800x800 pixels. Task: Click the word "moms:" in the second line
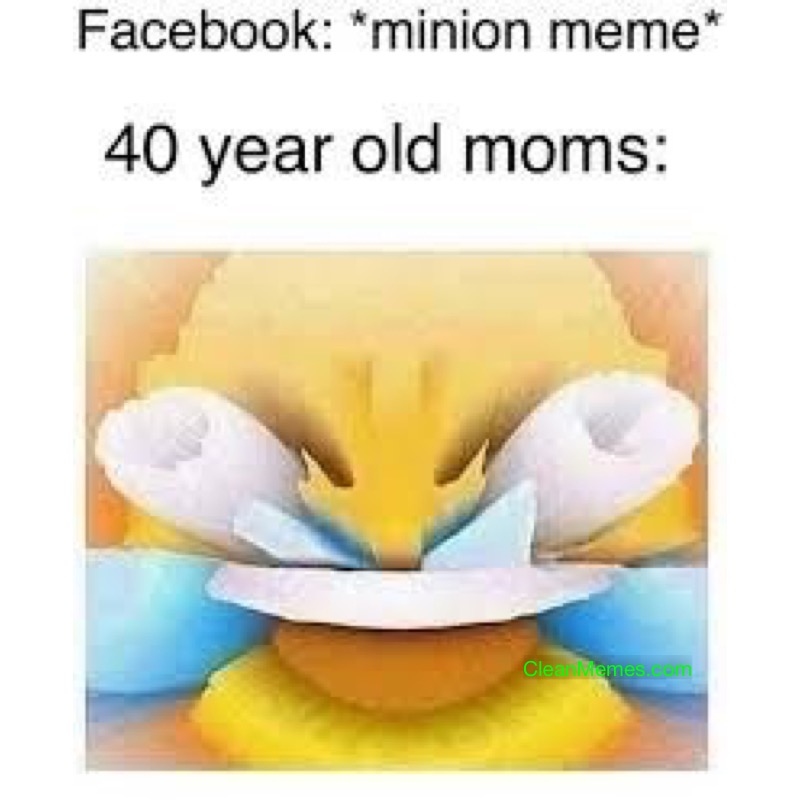(x=566, y=151)
